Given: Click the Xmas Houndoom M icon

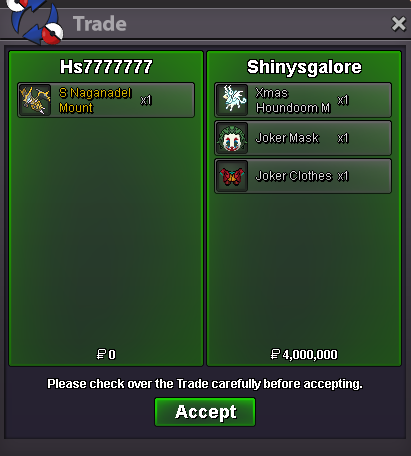Looking at the screenshot, I should click(232, 100).
